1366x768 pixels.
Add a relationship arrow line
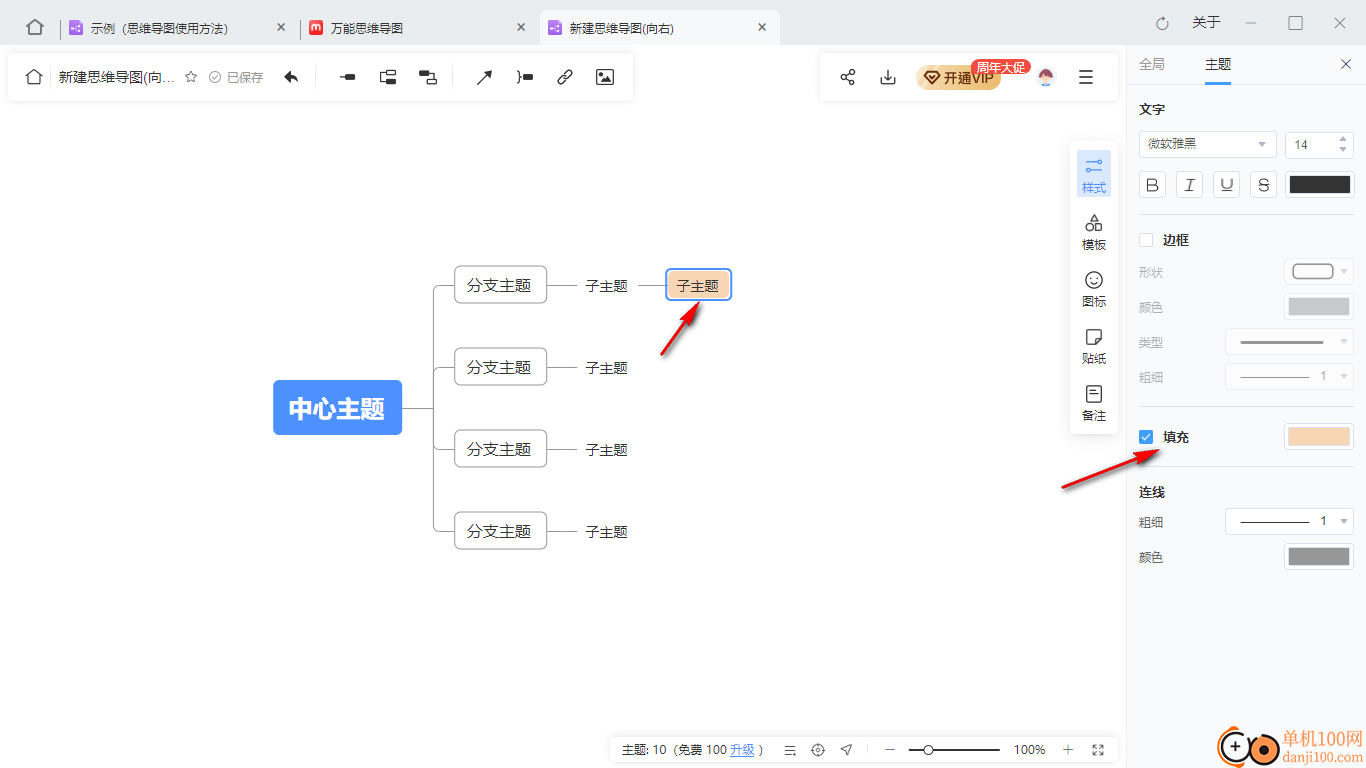tap(484, 77)
